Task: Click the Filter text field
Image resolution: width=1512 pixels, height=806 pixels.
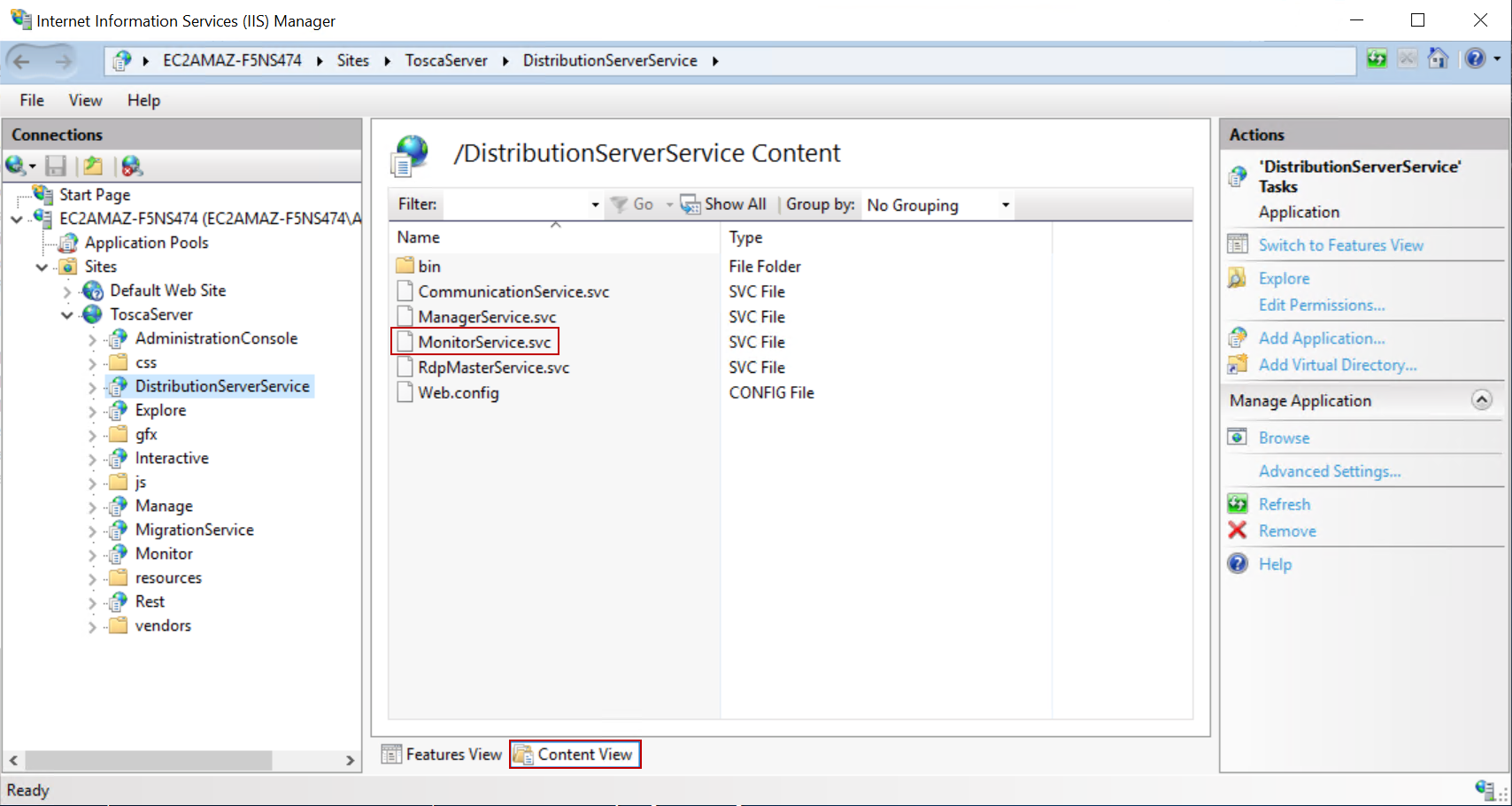Action: point(516,205)
